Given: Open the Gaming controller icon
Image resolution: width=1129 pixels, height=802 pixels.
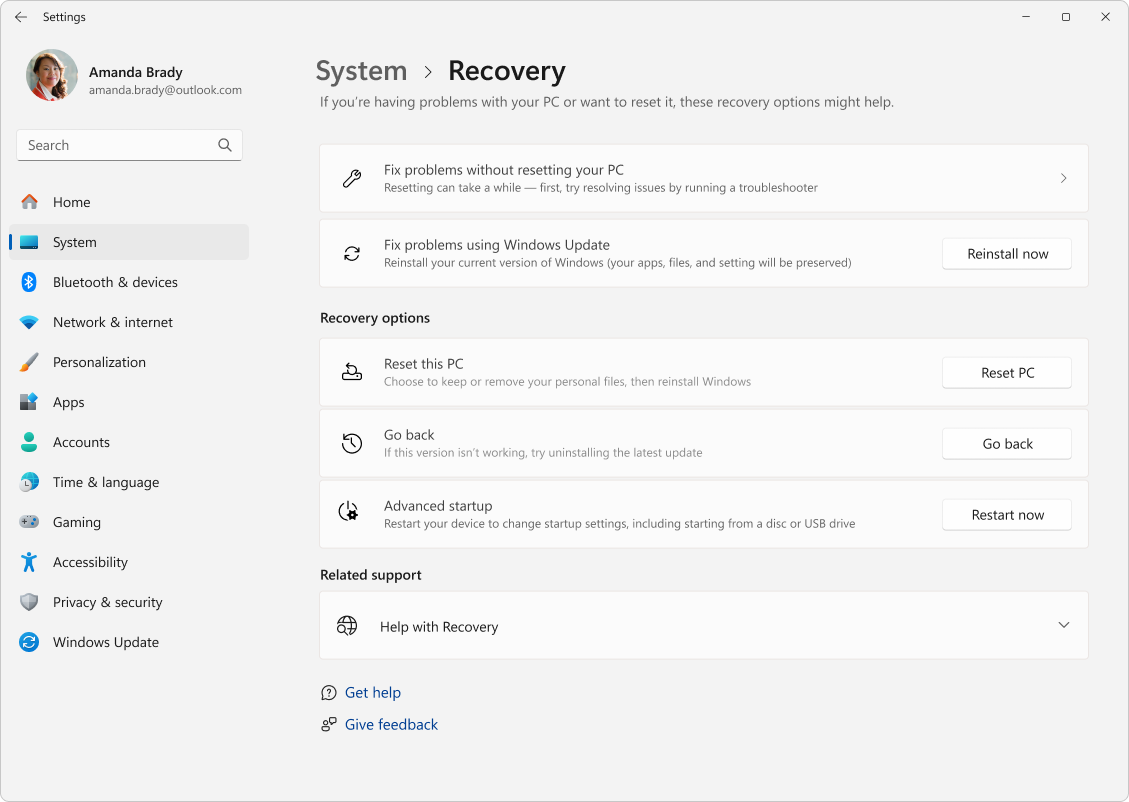Looking at the screenshot, I should [x=28, y=522].
